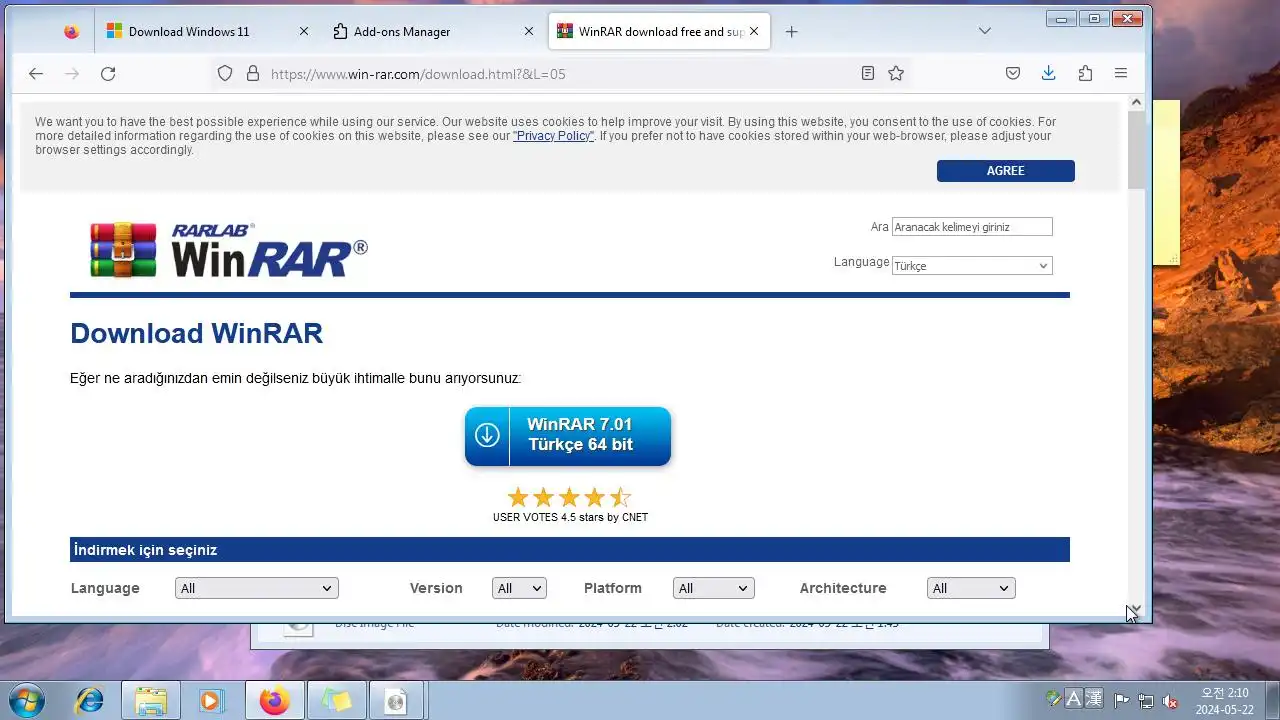This screenshot has width=1280, height=720.
Task: Click page scrollbar down arrow
Action: coord(1136,609)
